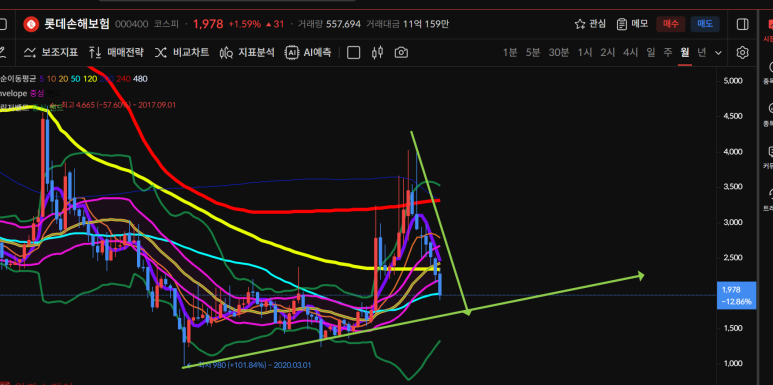Switch to 5분 timeframe
773x385 pixels.
coord(533,53)
